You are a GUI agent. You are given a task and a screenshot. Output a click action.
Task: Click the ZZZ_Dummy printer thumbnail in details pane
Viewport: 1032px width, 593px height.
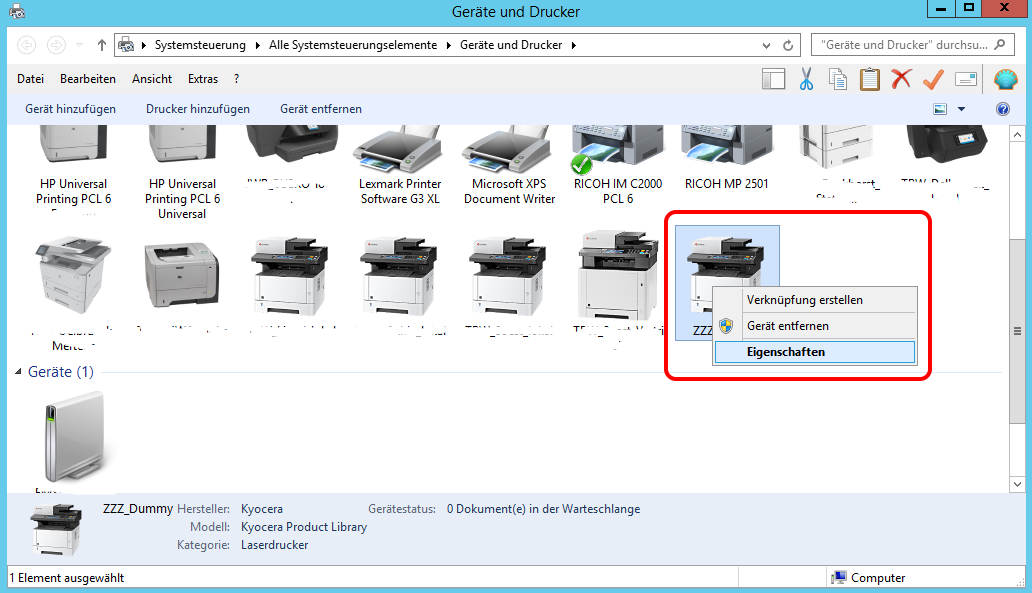(x=56, y=530)
